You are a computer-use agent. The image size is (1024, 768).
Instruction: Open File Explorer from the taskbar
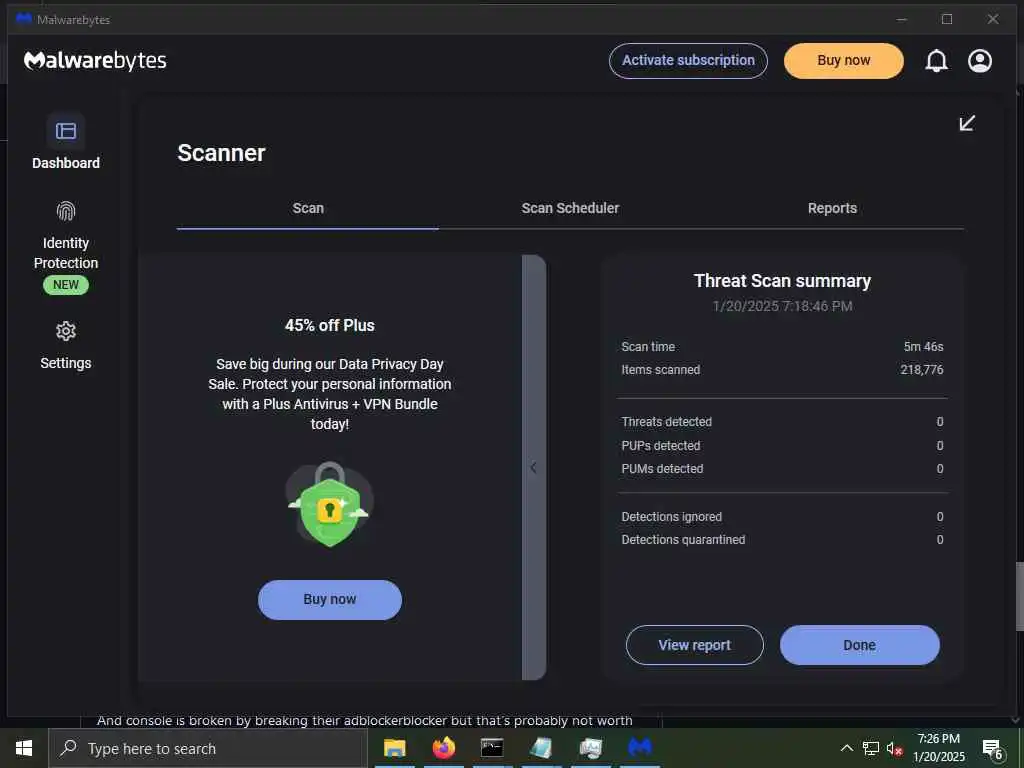coord(394,748)
